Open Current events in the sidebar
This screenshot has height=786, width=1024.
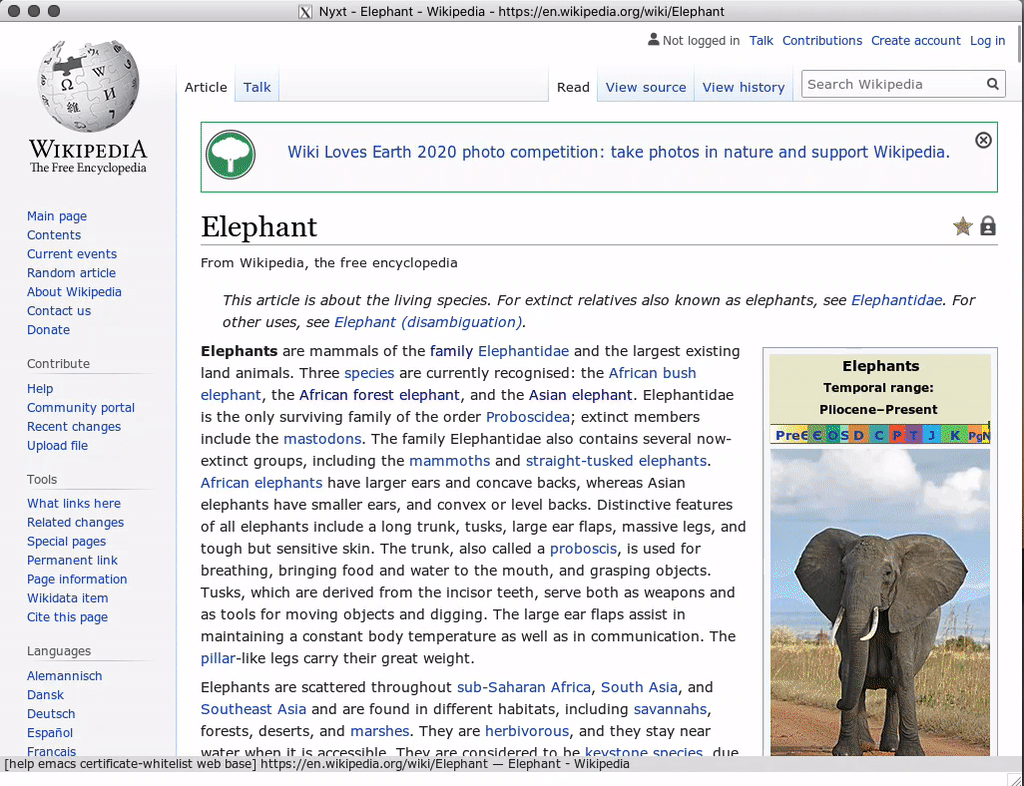[x=72, y=254]
